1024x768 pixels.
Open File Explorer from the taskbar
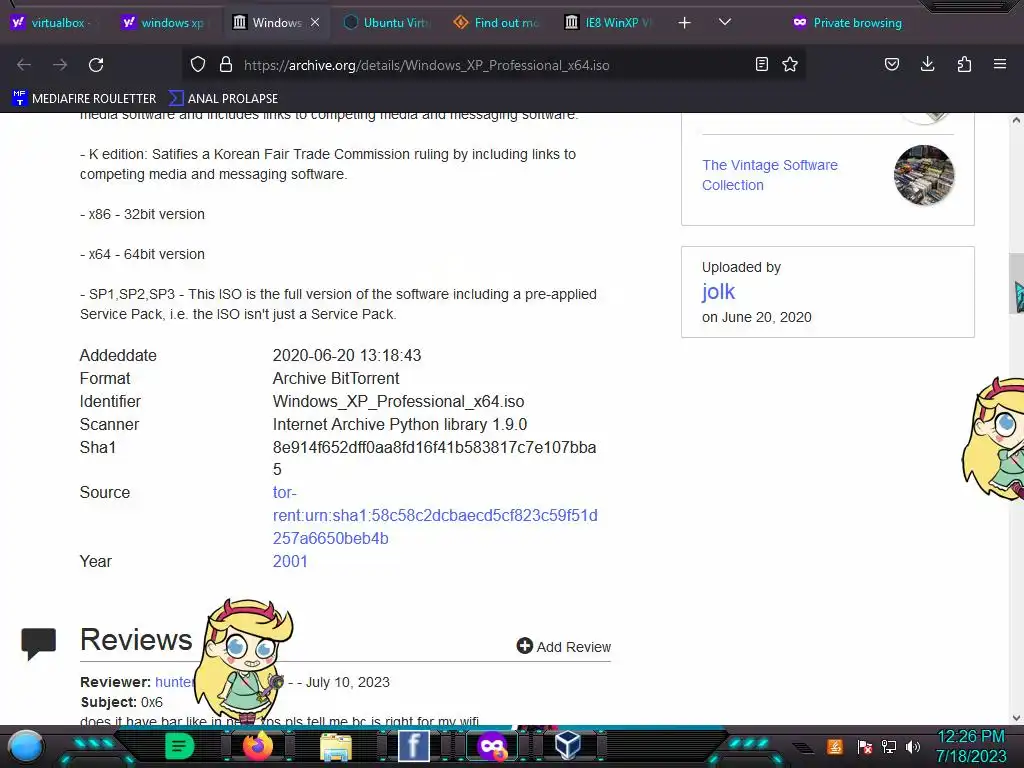pos(336,746)
